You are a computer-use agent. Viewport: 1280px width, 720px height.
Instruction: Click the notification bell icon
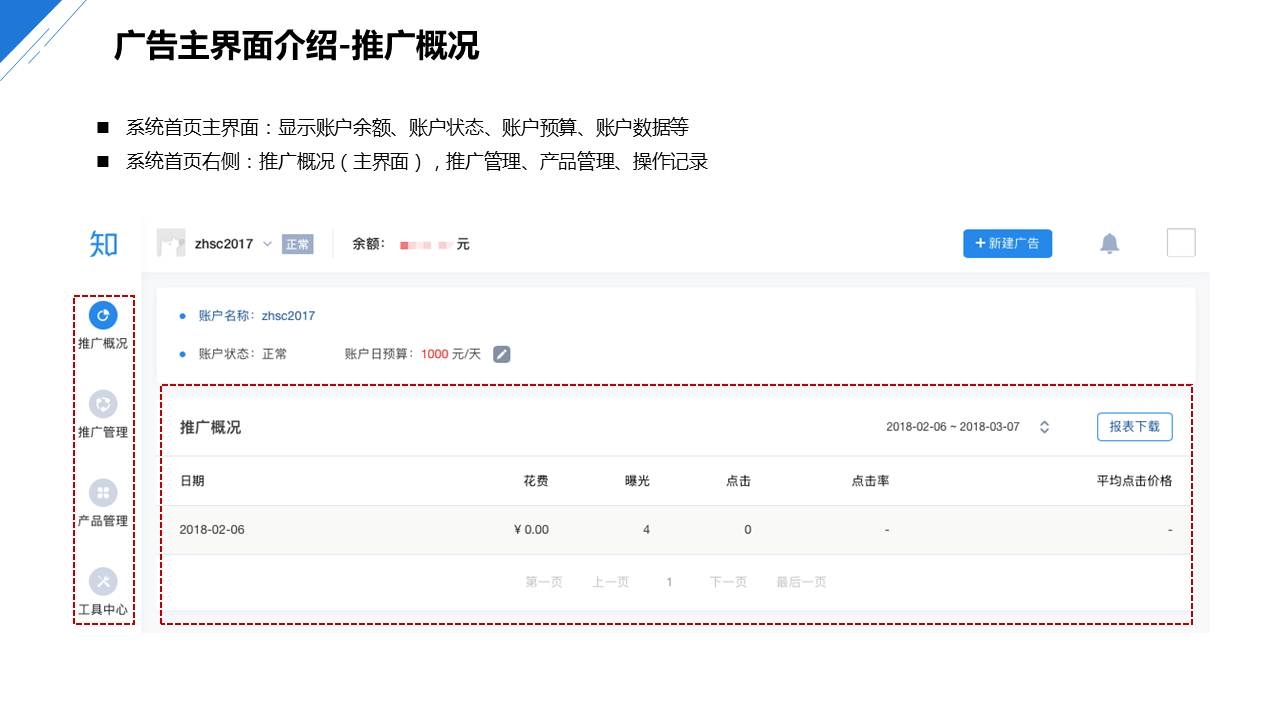[x=1109, y=243]
